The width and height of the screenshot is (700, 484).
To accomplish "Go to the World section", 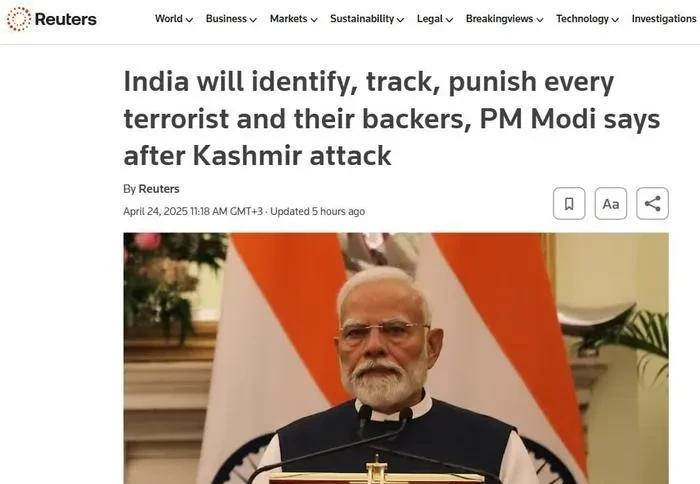I will coord(169,19).
